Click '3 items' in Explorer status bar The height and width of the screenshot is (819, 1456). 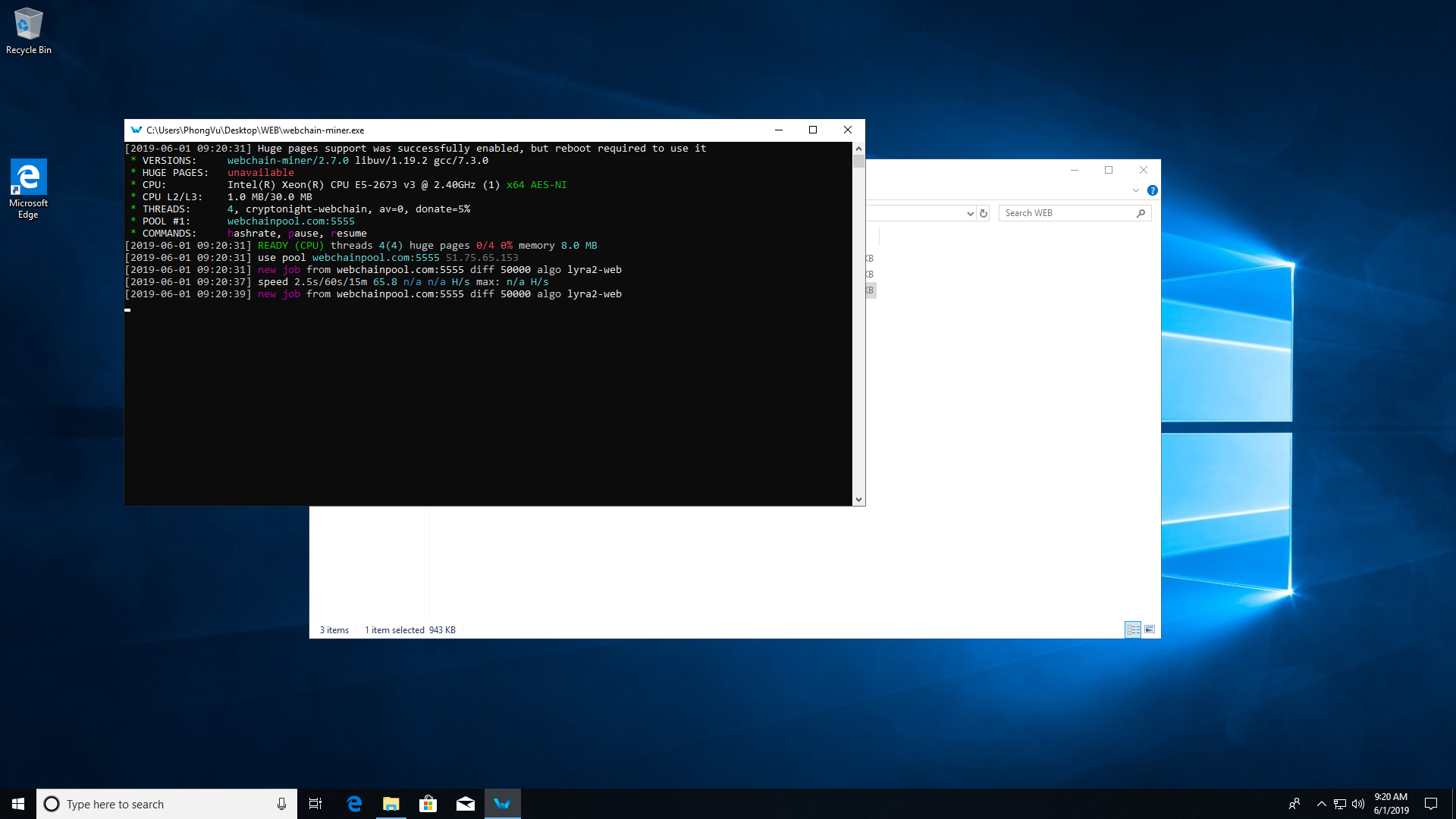click(x=334, y=630)
